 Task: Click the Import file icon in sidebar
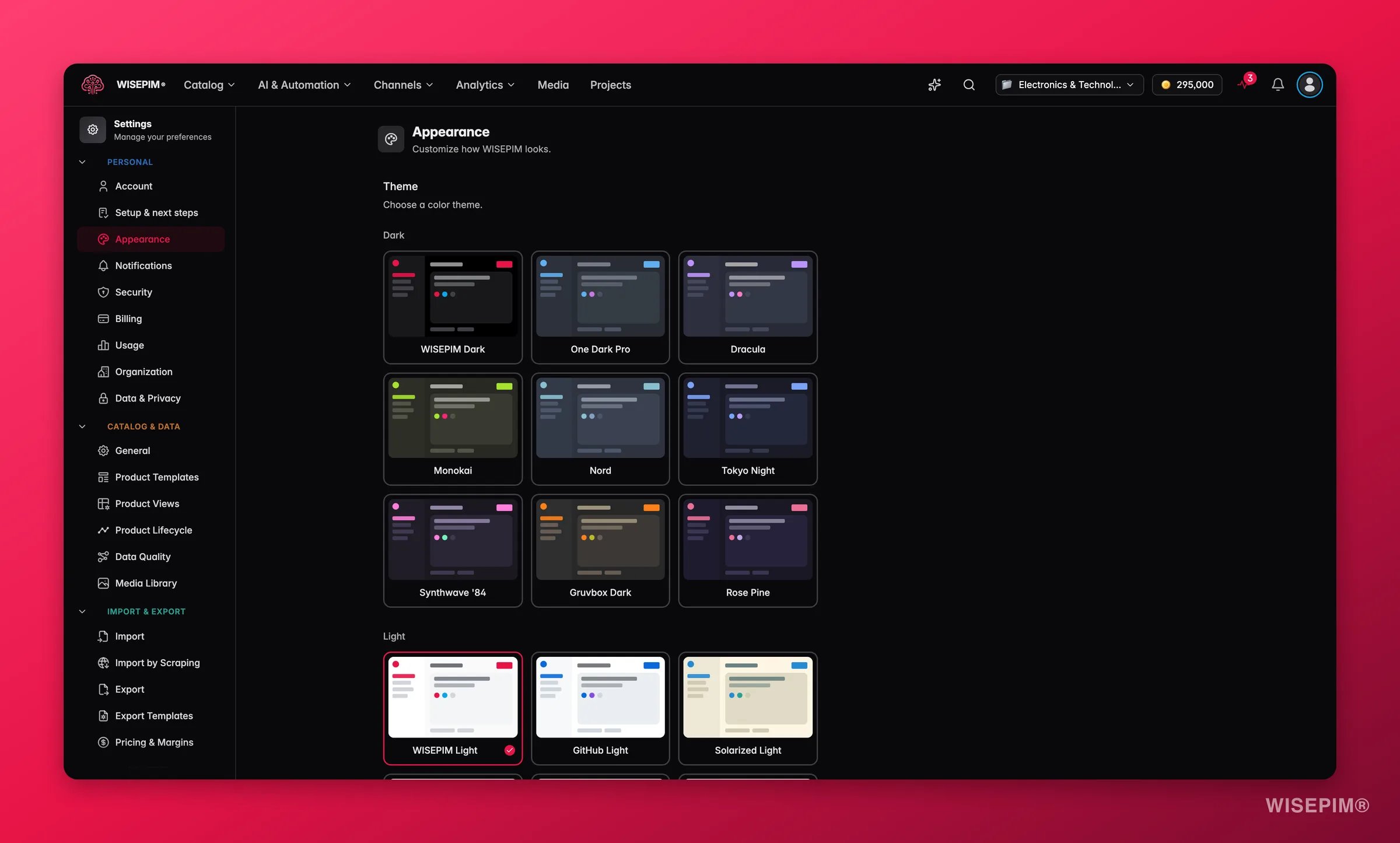click(103, 636)
